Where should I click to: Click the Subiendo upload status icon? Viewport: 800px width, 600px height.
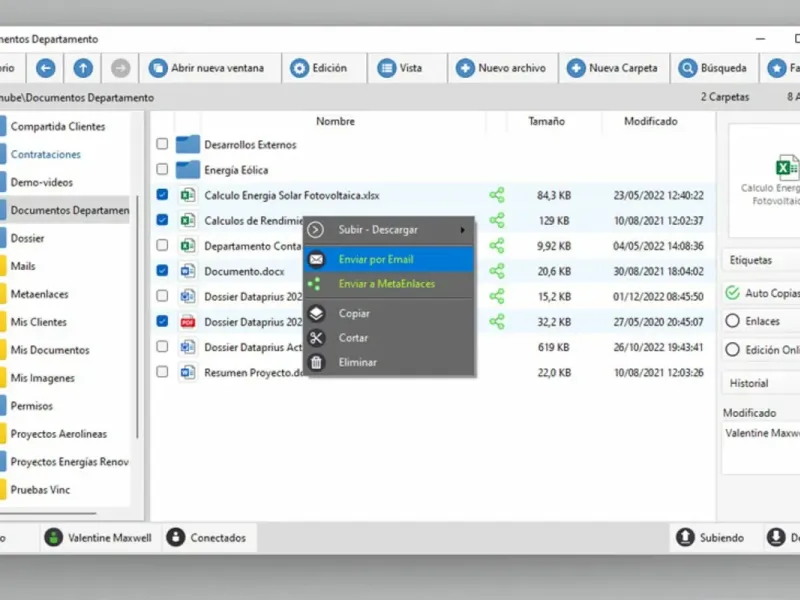pos(685,537)
